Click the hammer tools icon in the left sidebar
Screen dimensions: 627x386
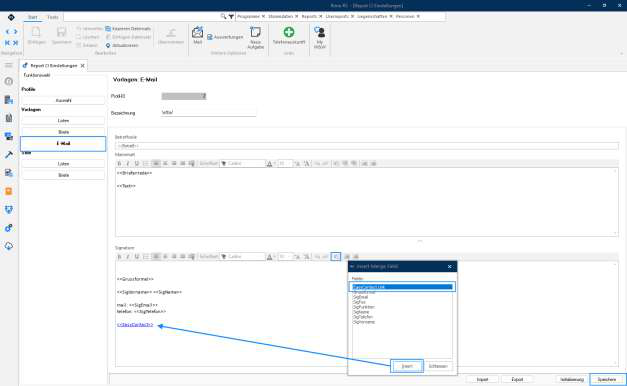pyautogui.click(x=9, y=155)
